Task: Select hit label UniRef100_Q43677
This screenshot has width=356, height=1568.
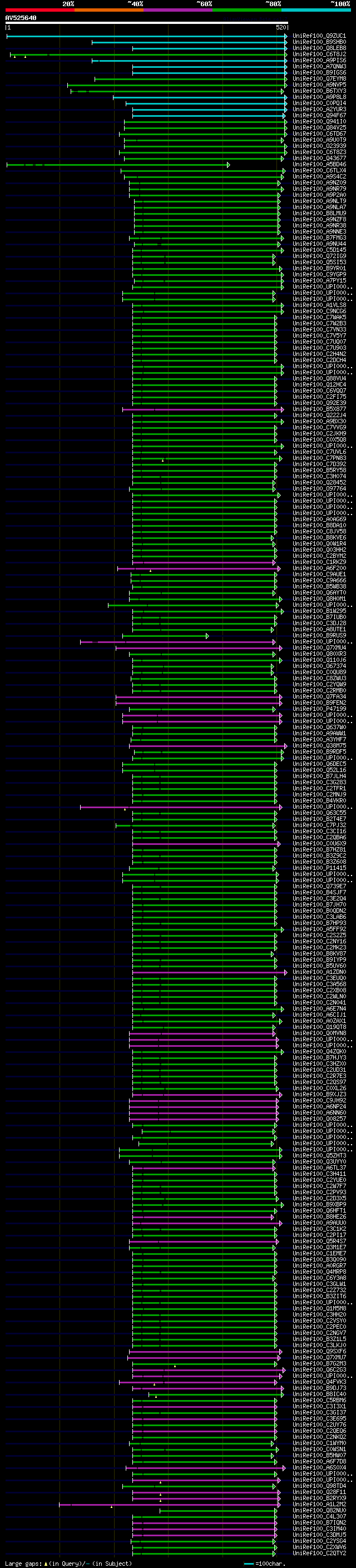Action: [x=319, y=159]
